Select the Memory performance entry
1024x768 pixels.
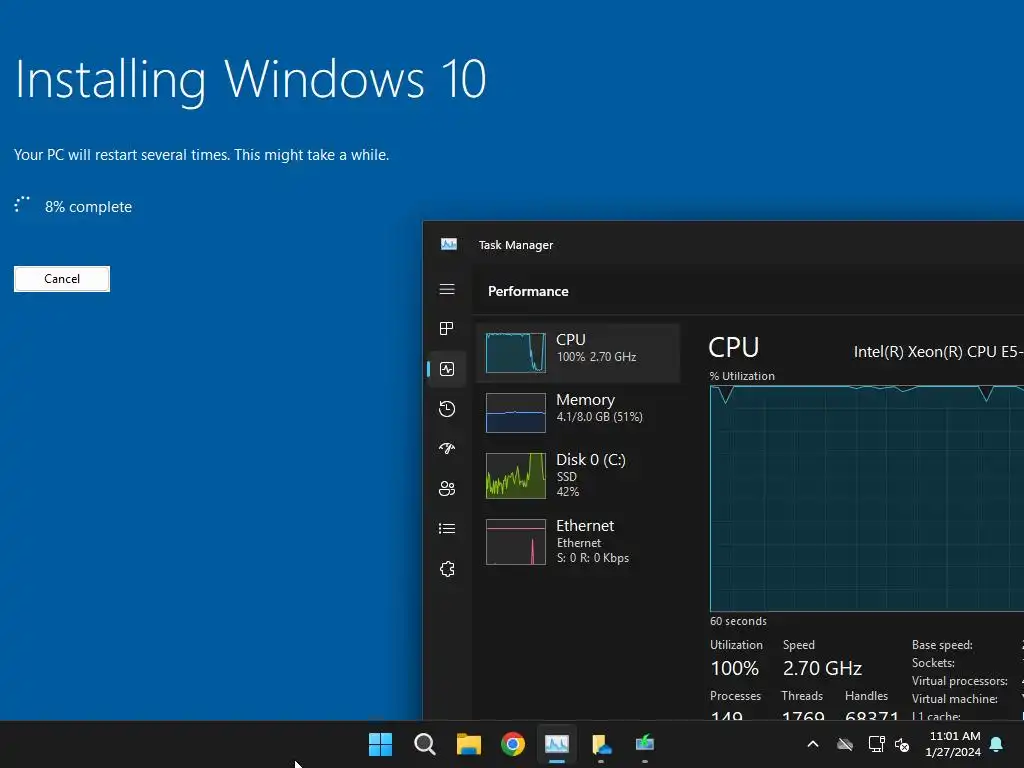point(579,413)
